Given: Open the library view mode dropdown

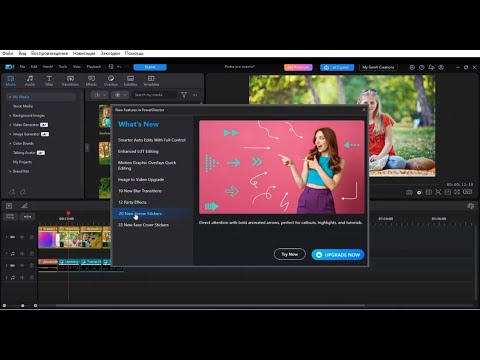Looking at the screenshot, I should pyautogui.click(x=120, y=95).
